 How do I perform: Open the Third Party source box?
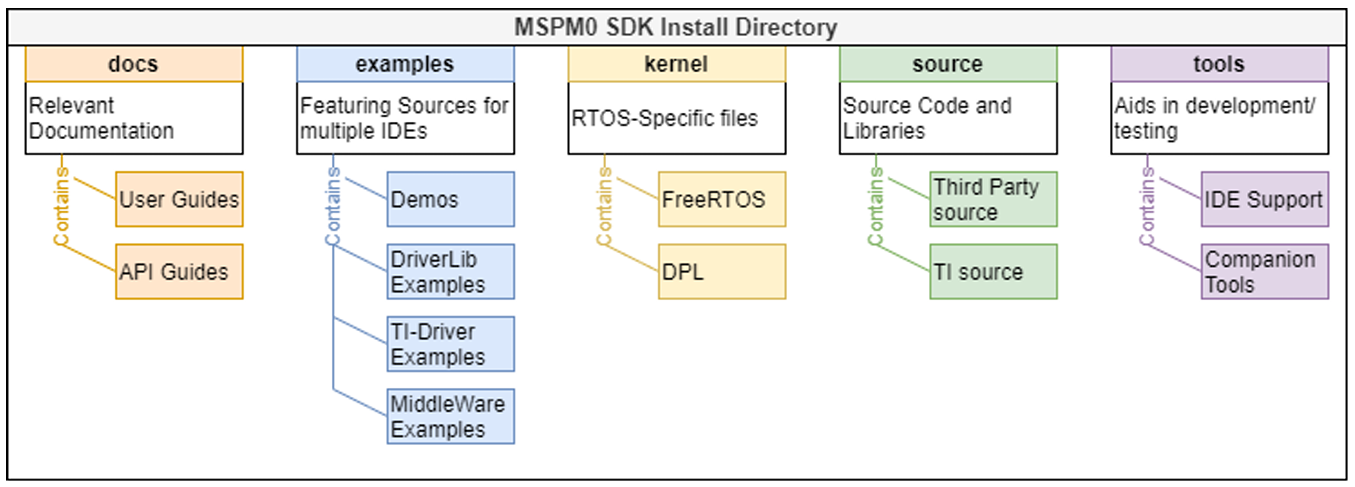[994, 199]
